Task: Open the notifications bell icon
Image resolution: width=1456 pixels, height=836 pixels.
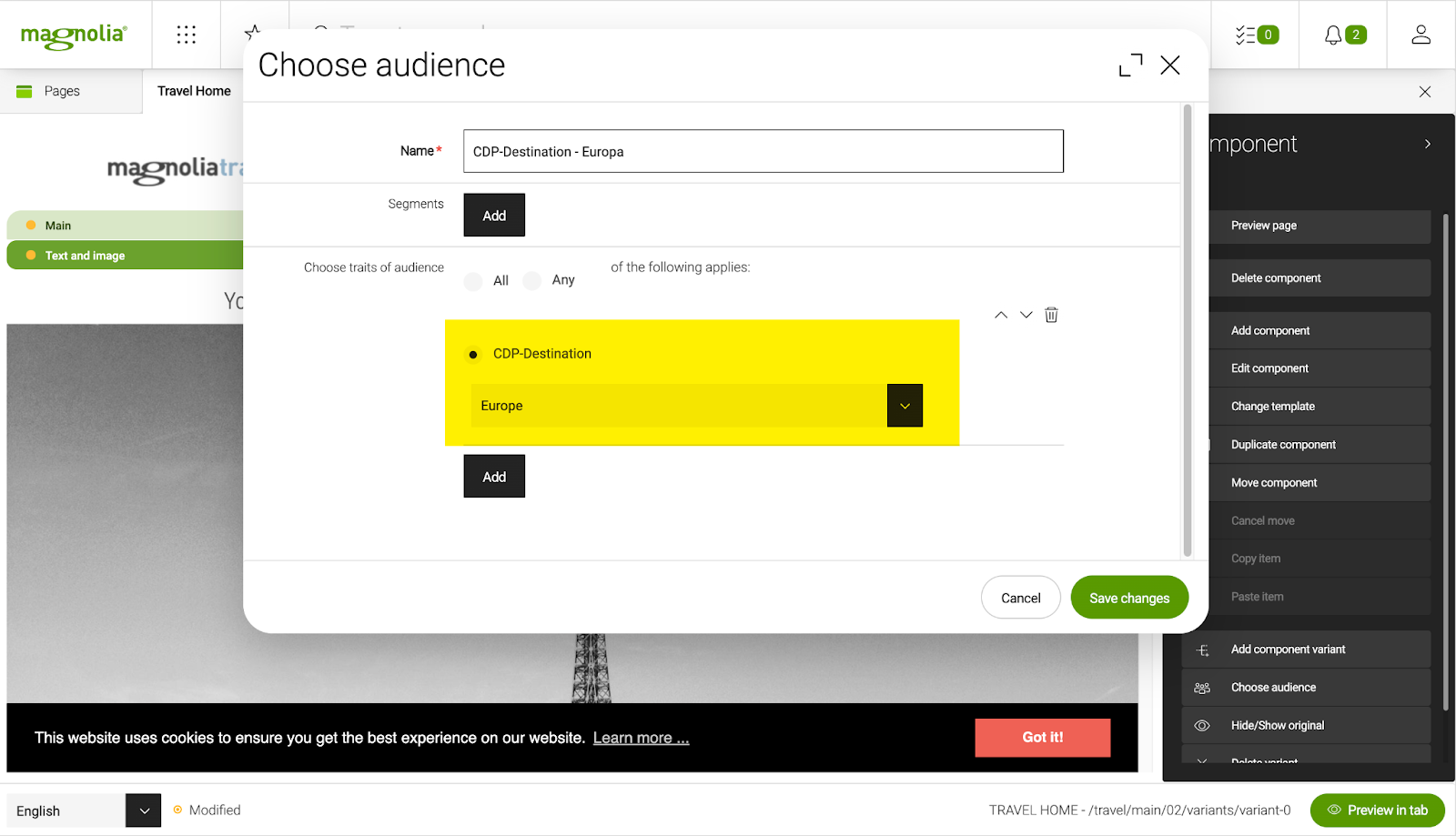Action: tap(1343, 35)
